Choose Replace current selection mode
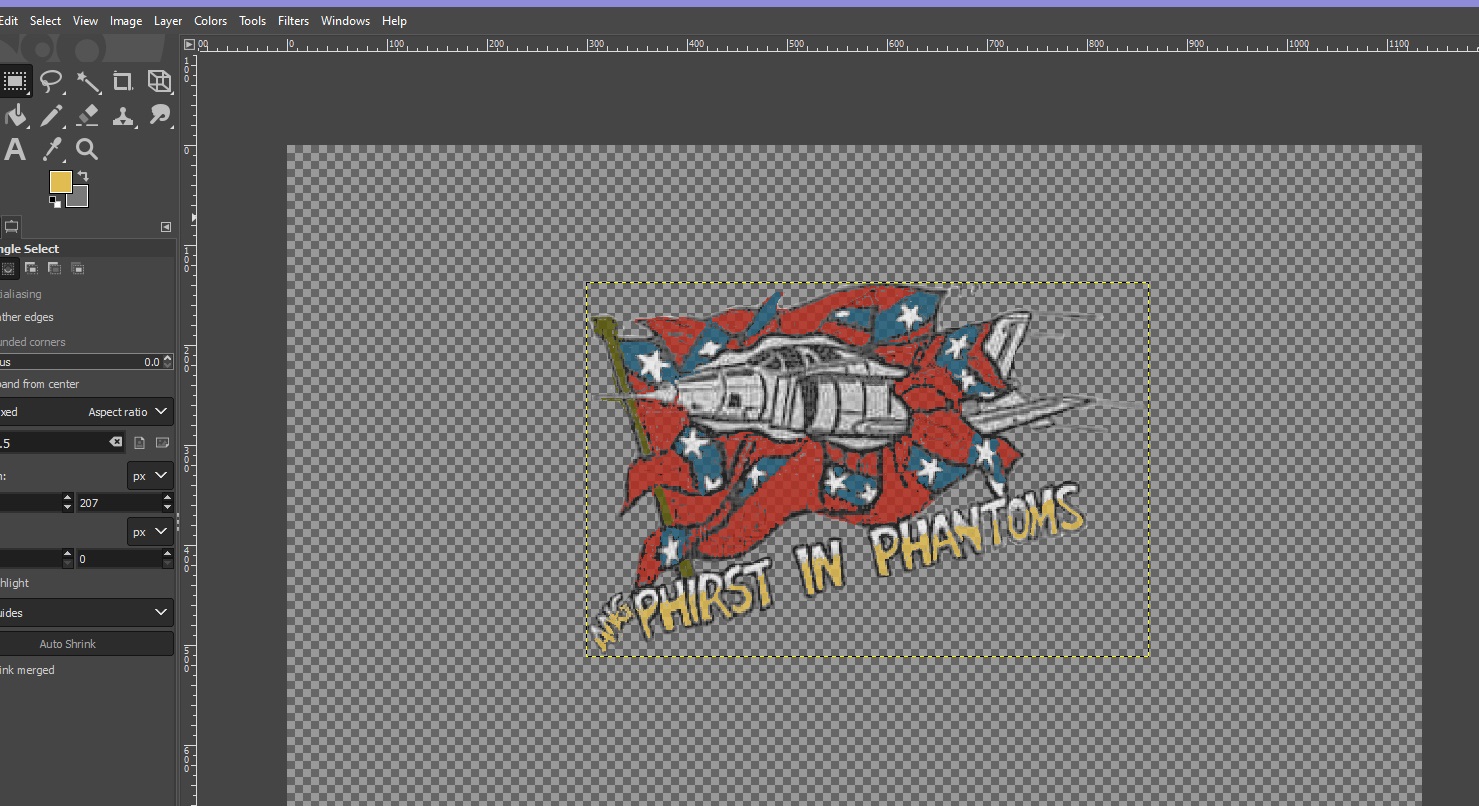Screen dimensions: 1479x806 (x=8, y=268)
